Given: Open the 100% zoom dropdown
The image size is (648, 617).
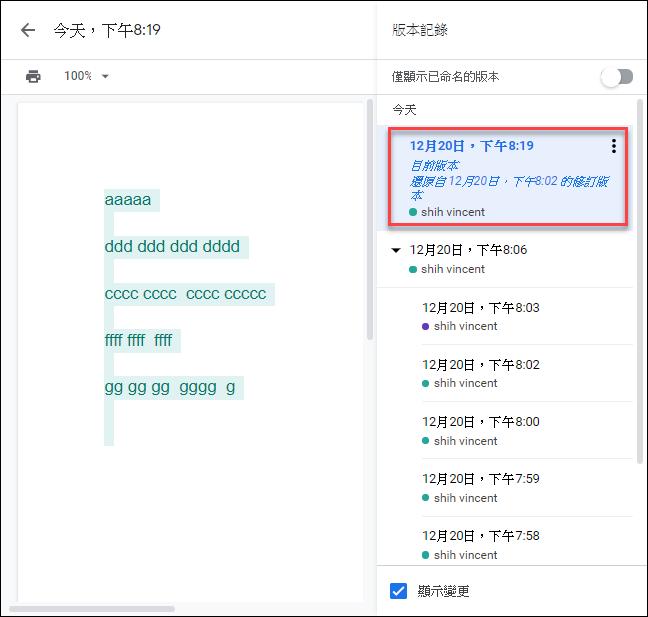Looking at the screenshot, I should [x=86, y=76].
